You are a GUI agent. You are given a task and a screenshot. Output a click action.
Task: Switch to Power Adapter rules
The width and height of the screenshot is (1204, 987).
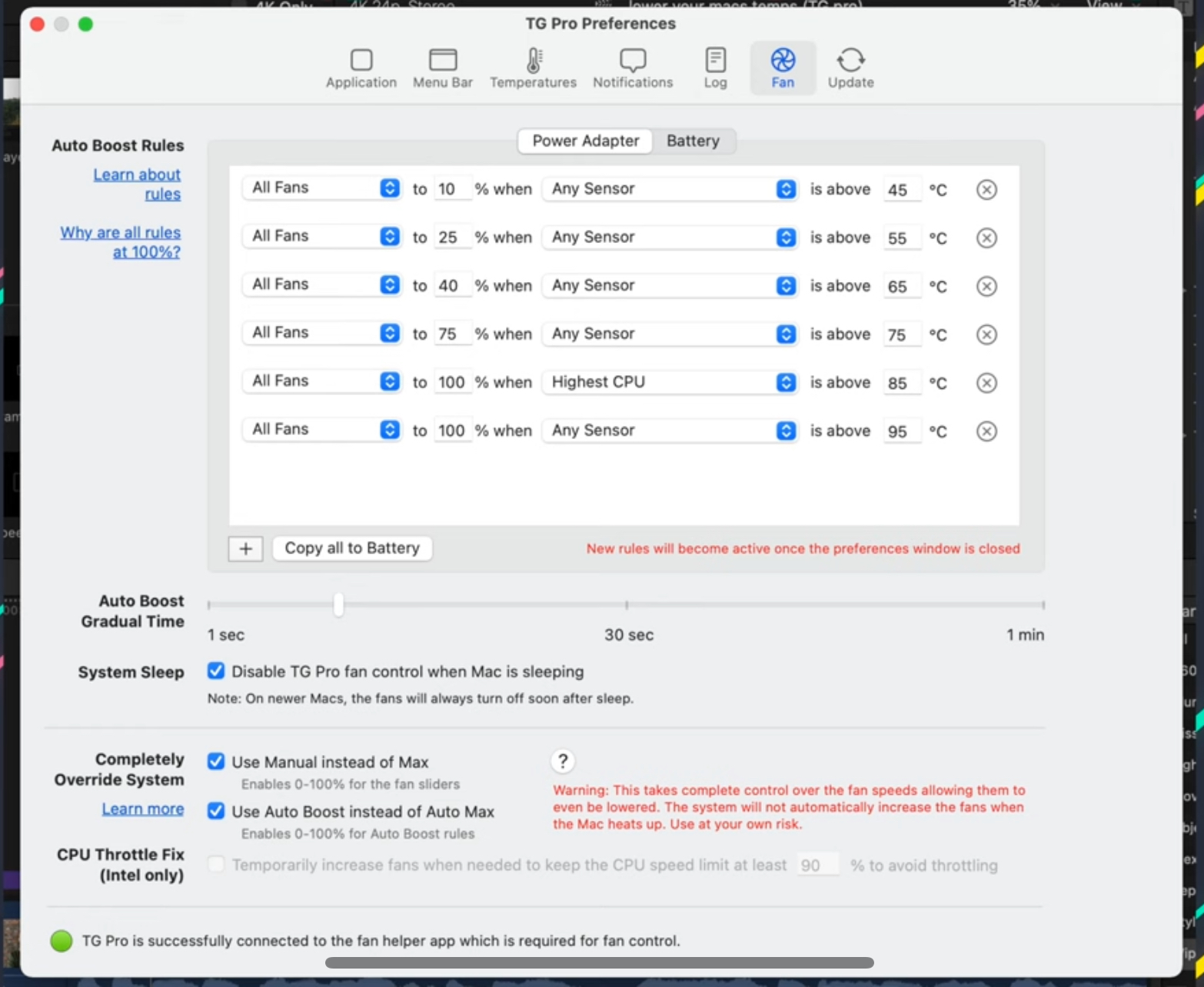586,141
